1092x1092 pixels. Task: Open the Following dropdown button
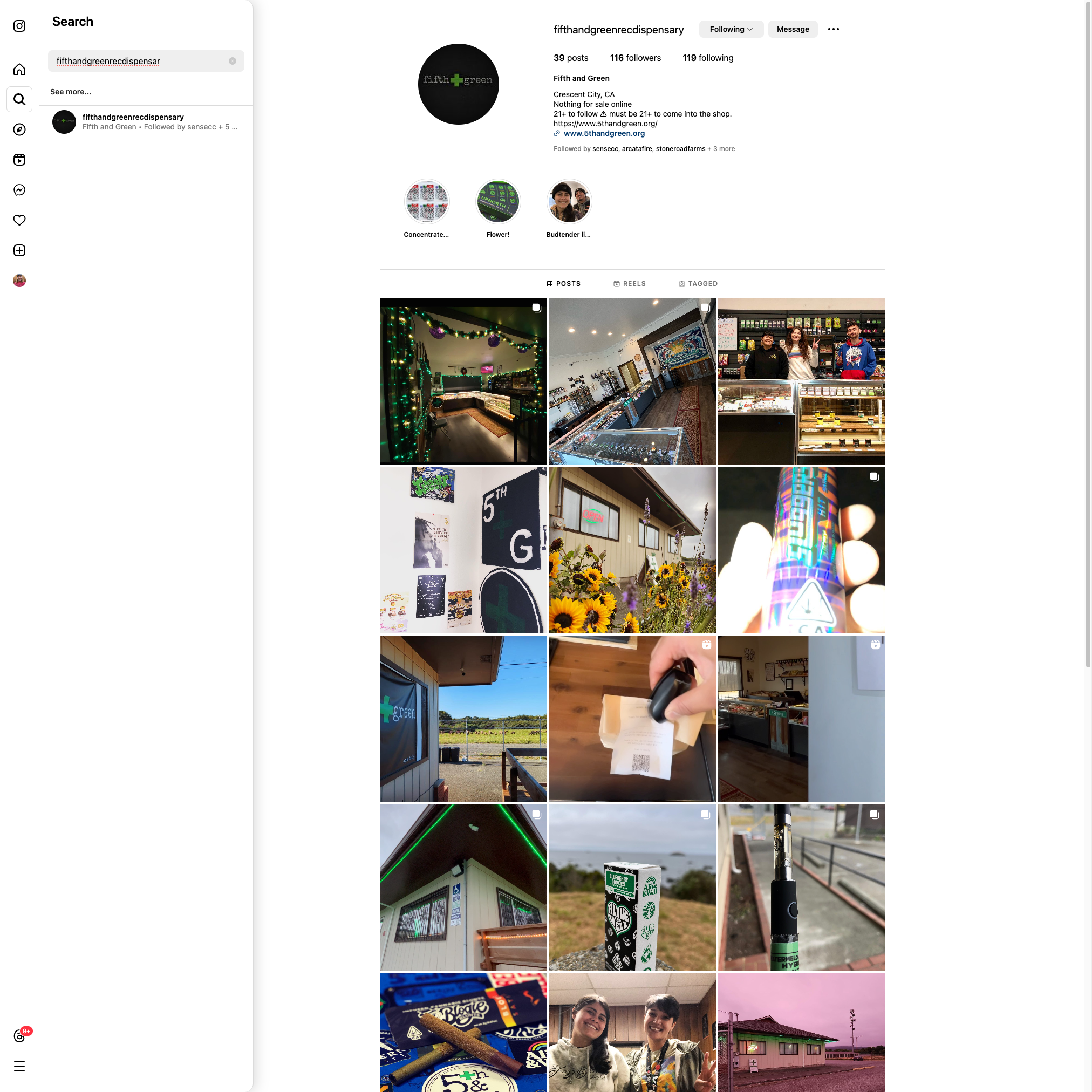pyautogui.click(x=731, y=29)
